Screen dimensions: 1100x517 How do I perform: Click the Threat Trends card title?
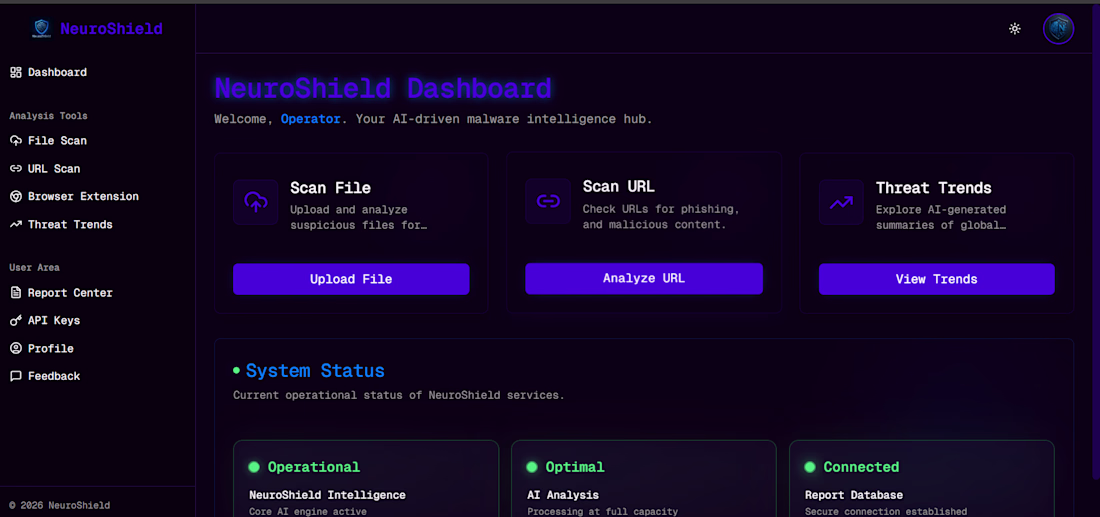(934, 188)
